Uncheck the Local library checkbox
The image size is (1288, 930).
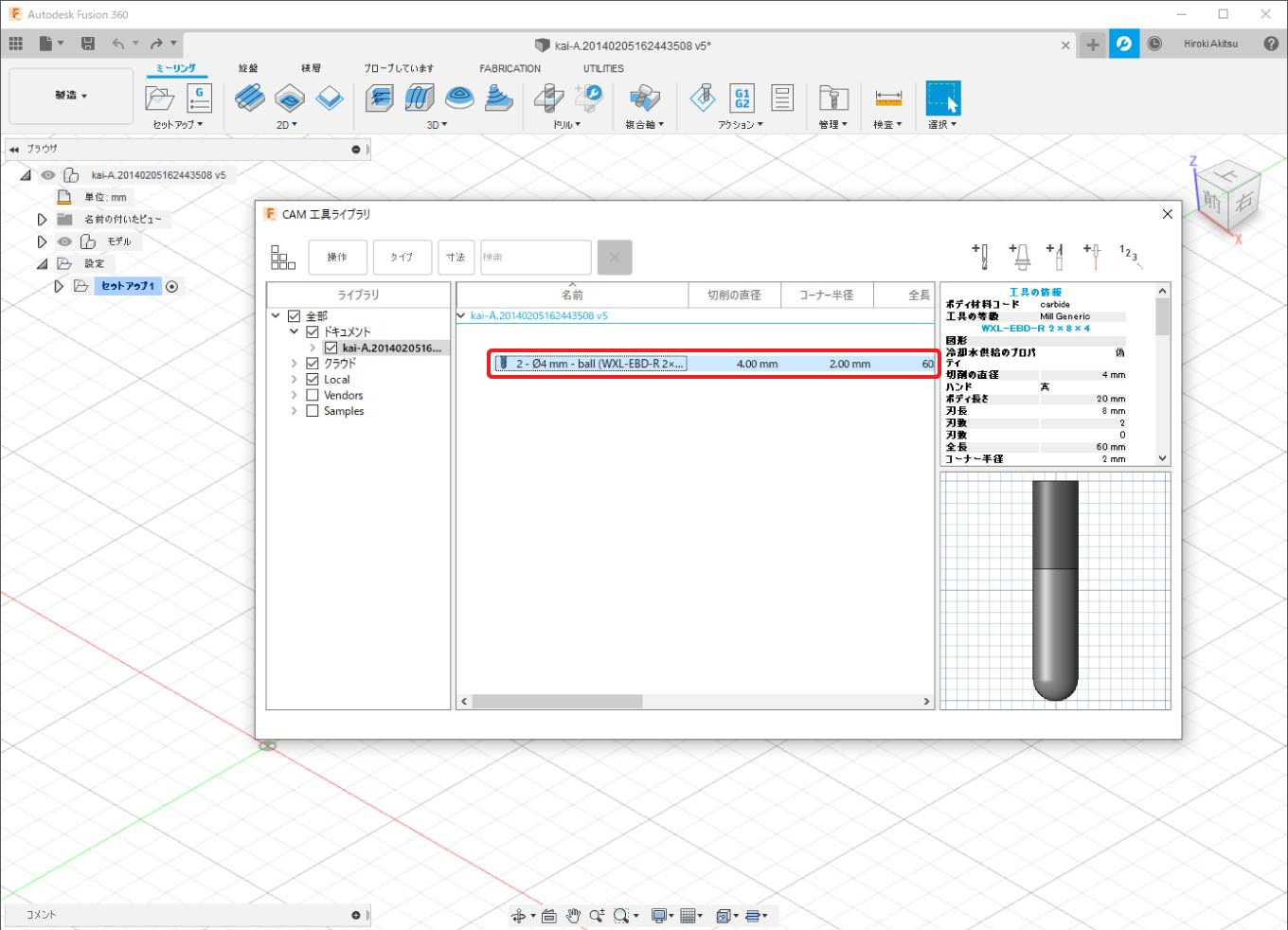click(x=313, y=380)
